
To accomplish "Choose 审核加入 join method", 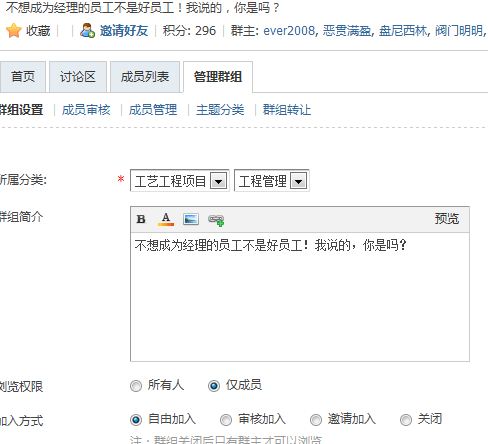I will coord(226,420).
